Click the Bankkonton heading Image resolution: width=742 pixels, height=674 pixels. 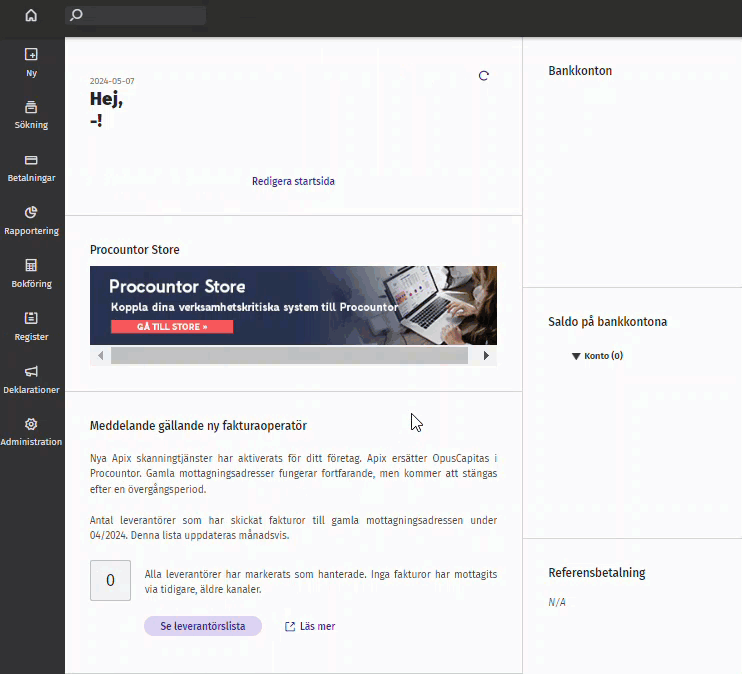[x=580, y=71]
